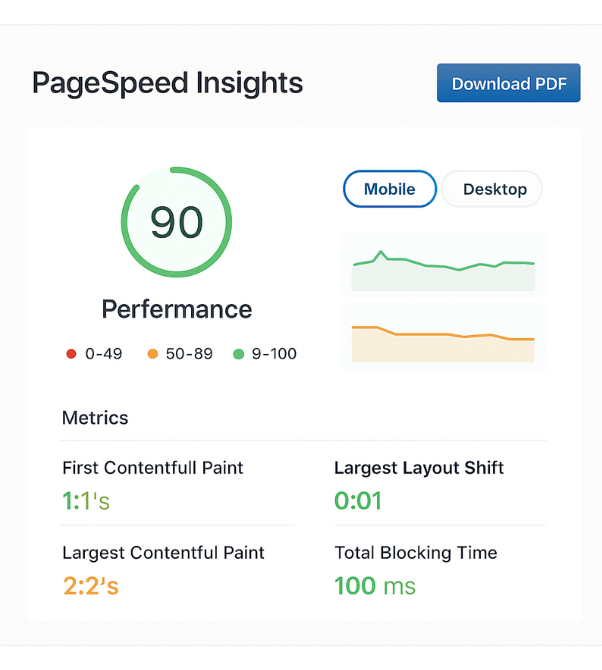The width and height of the screenshot is (602, 670).
Task: Open the green trend line chart
Action: 443,264
